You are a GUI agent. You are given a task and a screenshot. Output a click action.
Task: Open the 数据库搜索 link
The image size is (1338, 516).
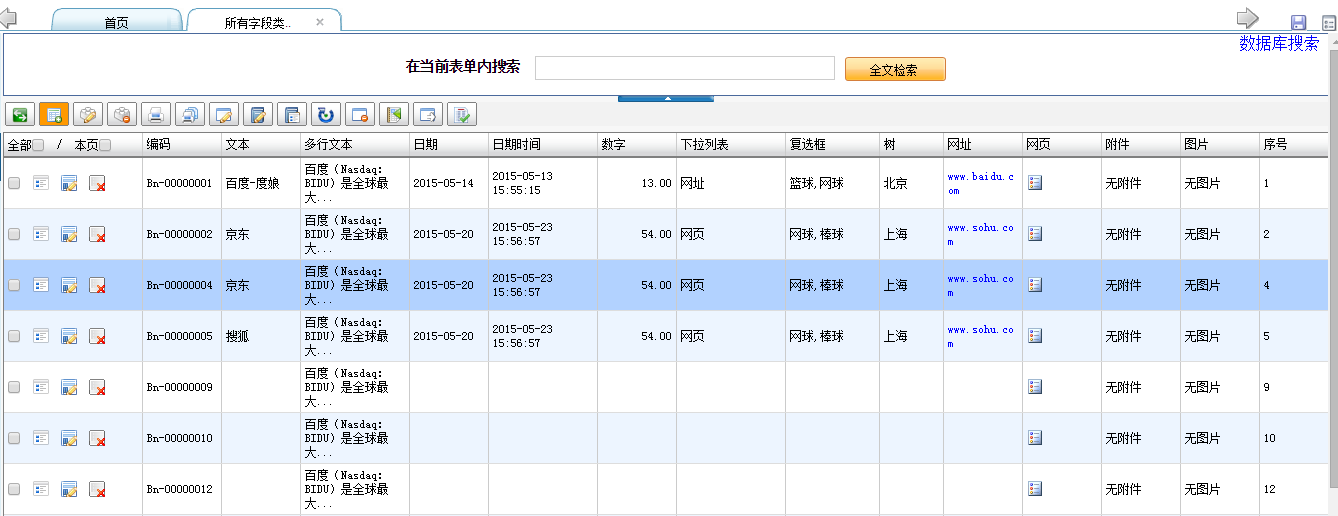click(x=1279, y=43)
